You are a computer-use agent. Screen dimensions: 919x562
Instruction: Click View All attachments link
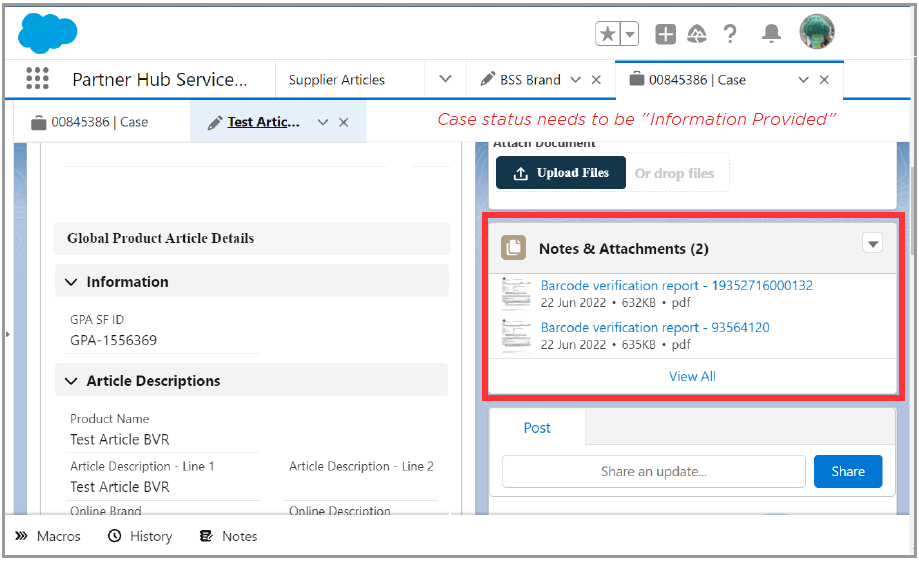point(692,376)
